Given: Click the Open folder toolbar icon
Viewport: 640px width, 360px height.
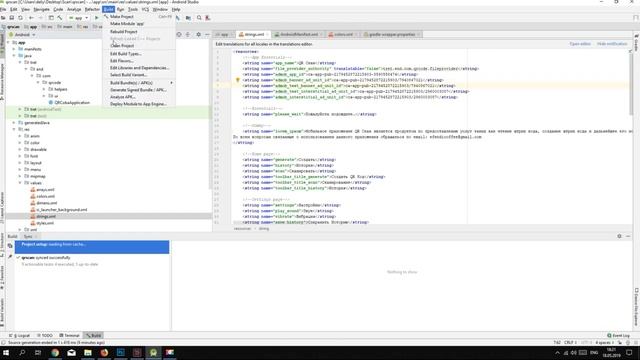Looking at the screenshot, I should 3,18.
